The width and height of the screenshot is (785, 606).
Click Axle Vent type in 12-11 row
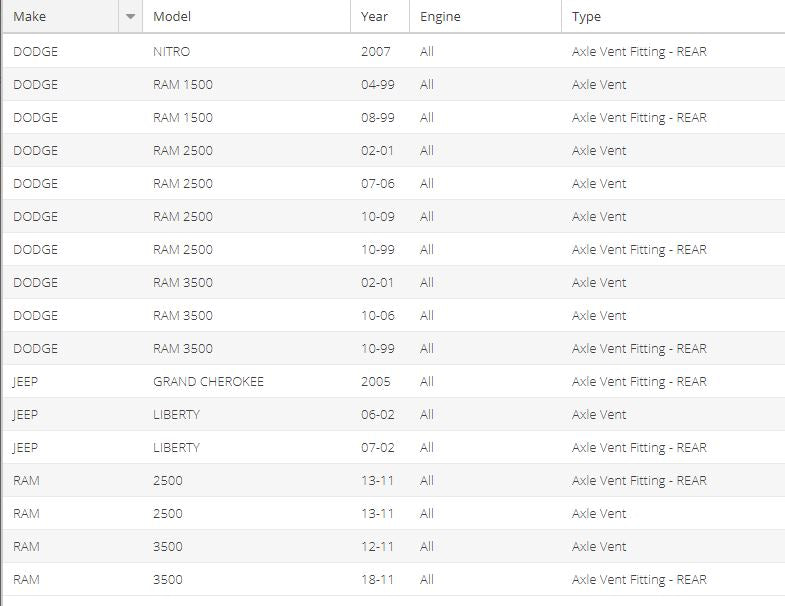click(x=599, y=547)
